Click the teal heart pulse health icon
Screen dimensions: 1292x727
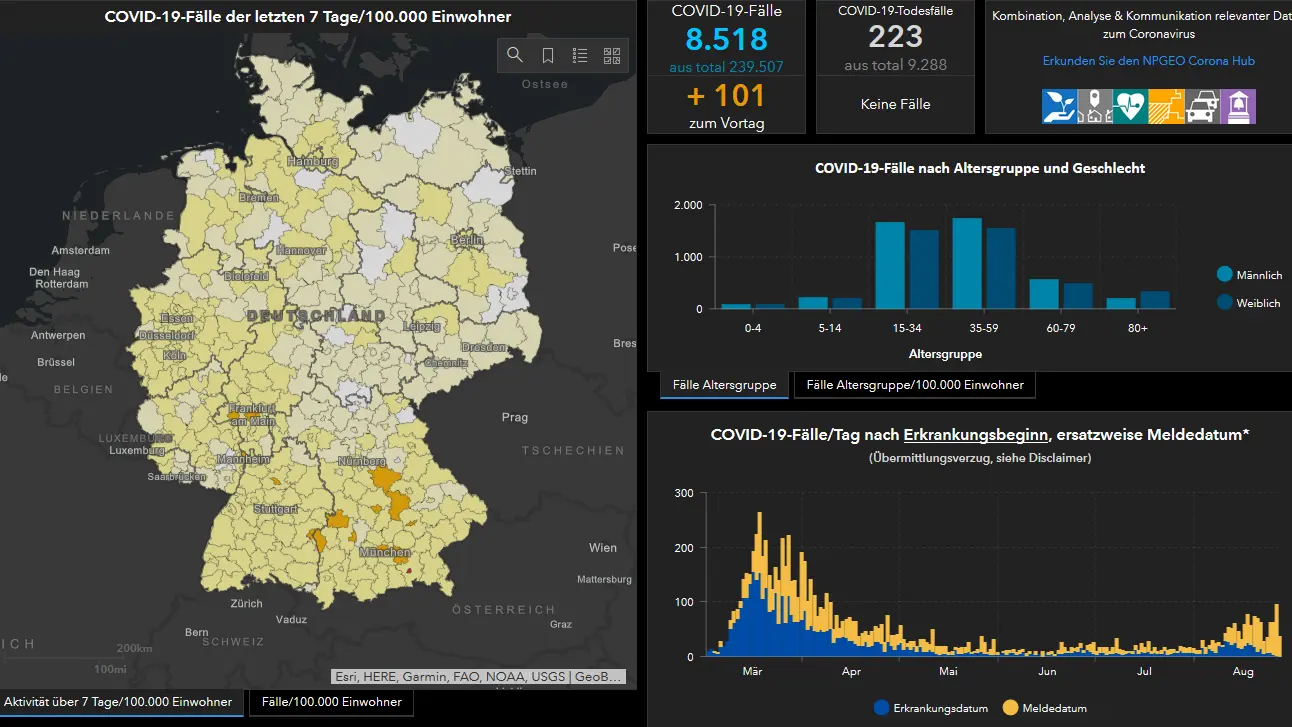point(1131,106)
